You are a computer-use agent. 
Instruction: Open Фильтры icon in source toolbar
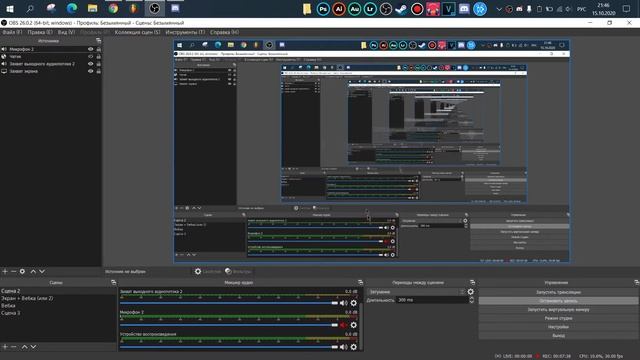point(228,271)
